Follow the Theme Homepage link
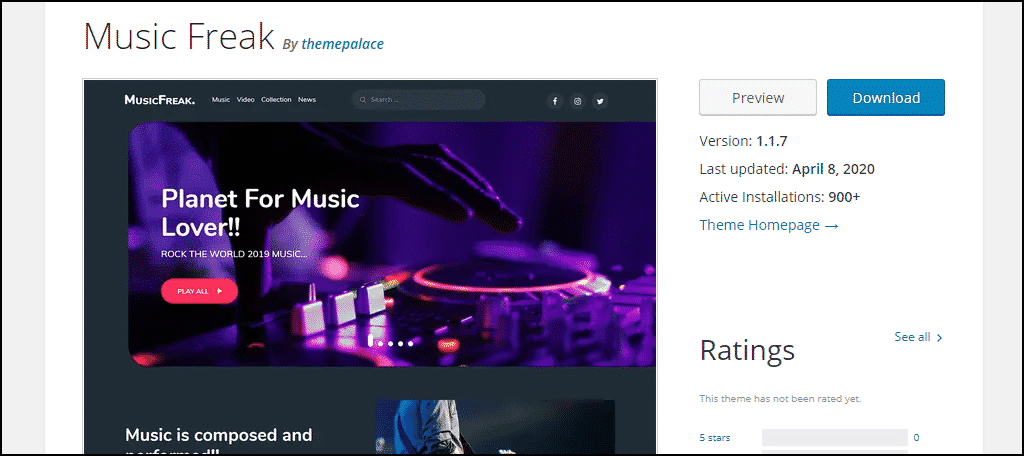The width and height of the screenshot is (1024, 456). click(x=769, y=225)
